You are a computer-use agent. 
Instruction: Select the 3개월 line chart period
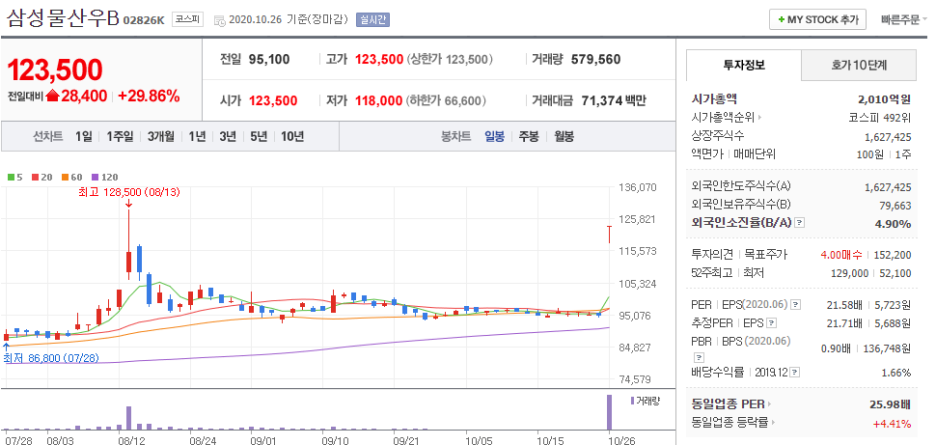coord(161,137)
